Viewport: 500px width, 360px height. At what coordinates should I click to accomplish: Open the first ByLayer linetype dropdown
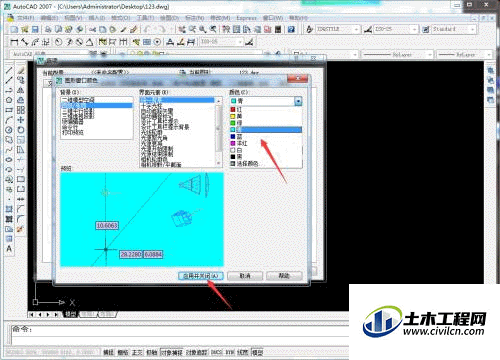pos(430,54)
